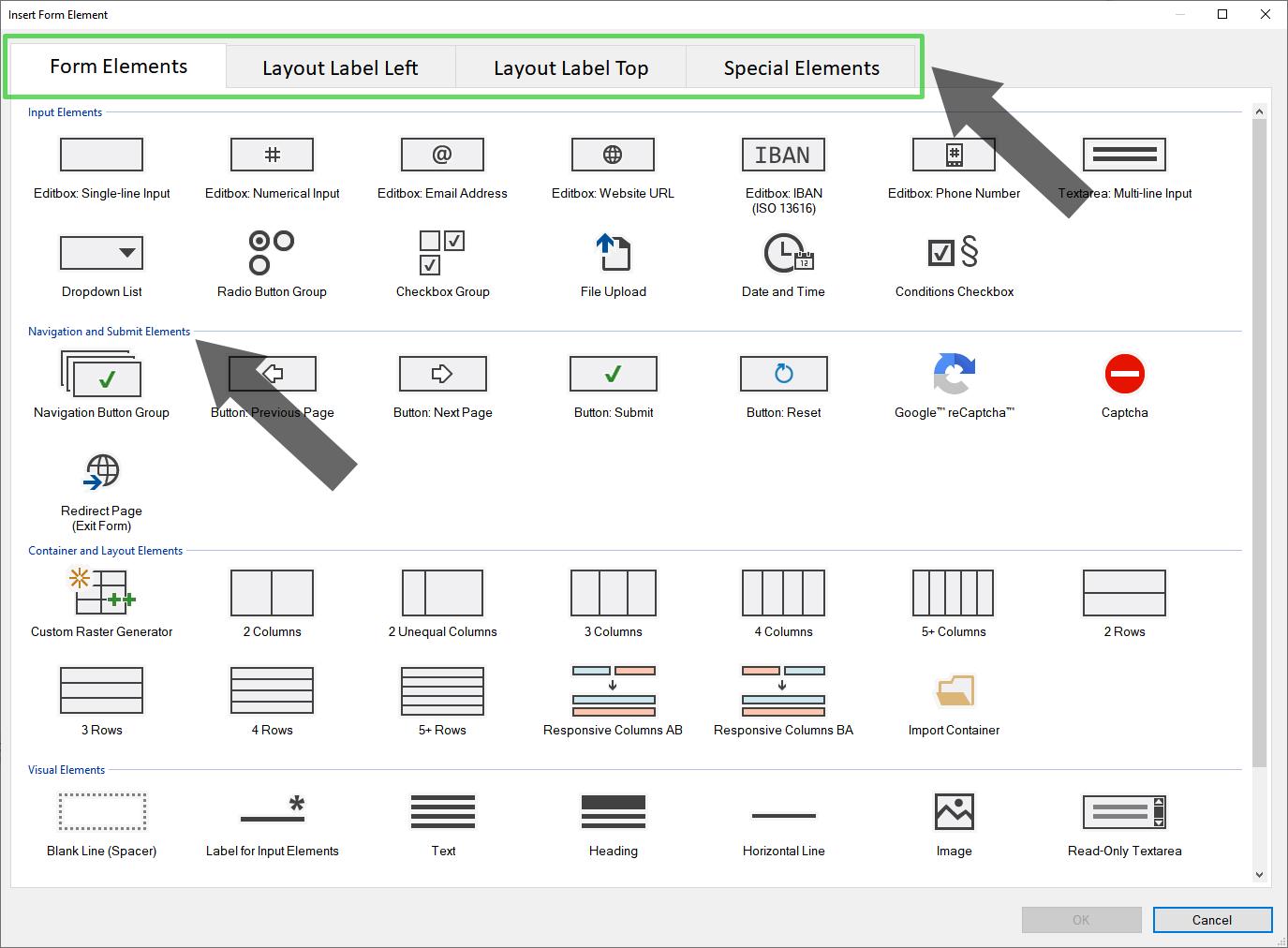
Task: Click the vertical scrollbar thumb
Action: [1259, 445]
